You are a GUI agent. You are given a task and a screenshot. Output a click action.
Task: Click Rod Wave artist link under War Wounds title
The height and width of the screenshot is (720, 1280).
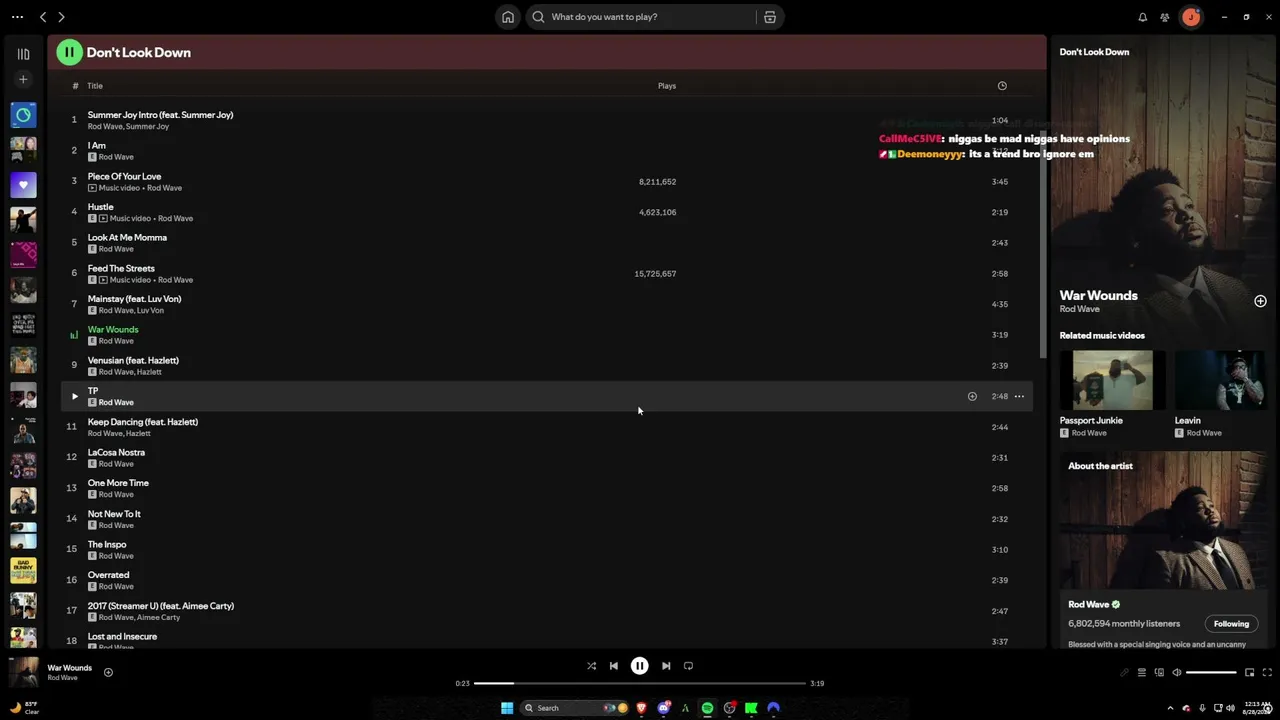1079,309
